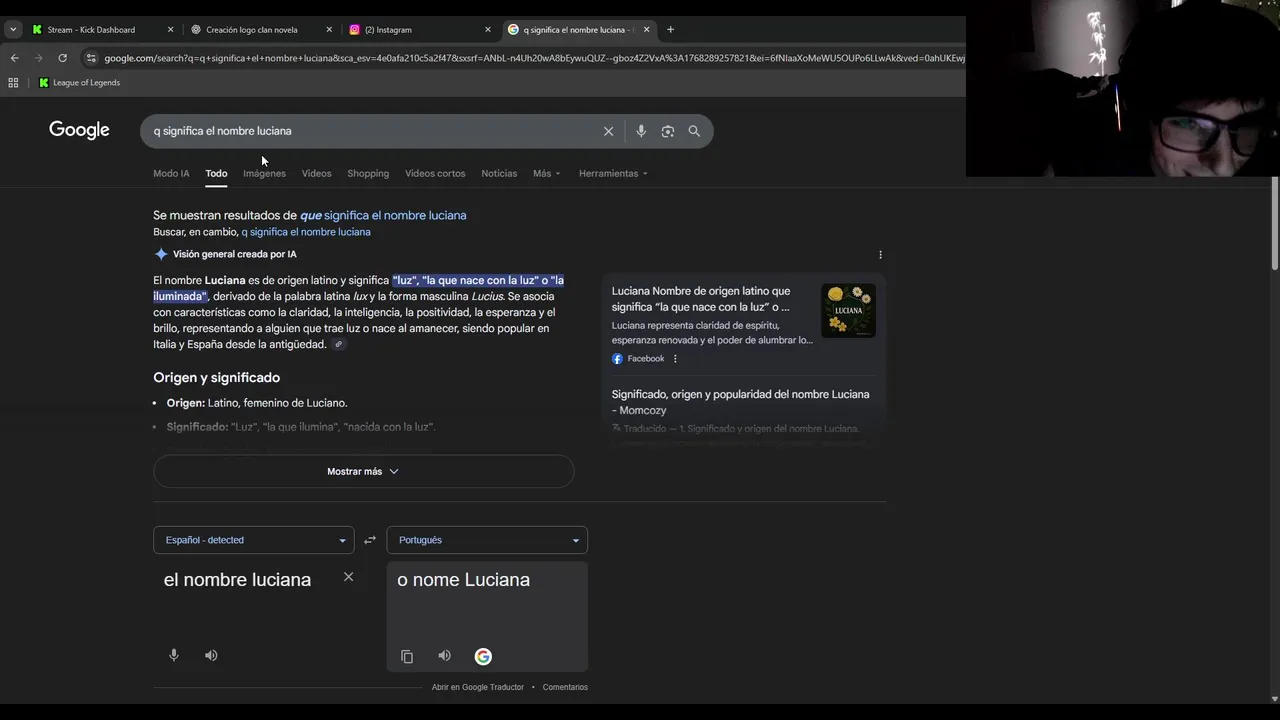
Task: Reload the current page
Action: tap(62, 58)
